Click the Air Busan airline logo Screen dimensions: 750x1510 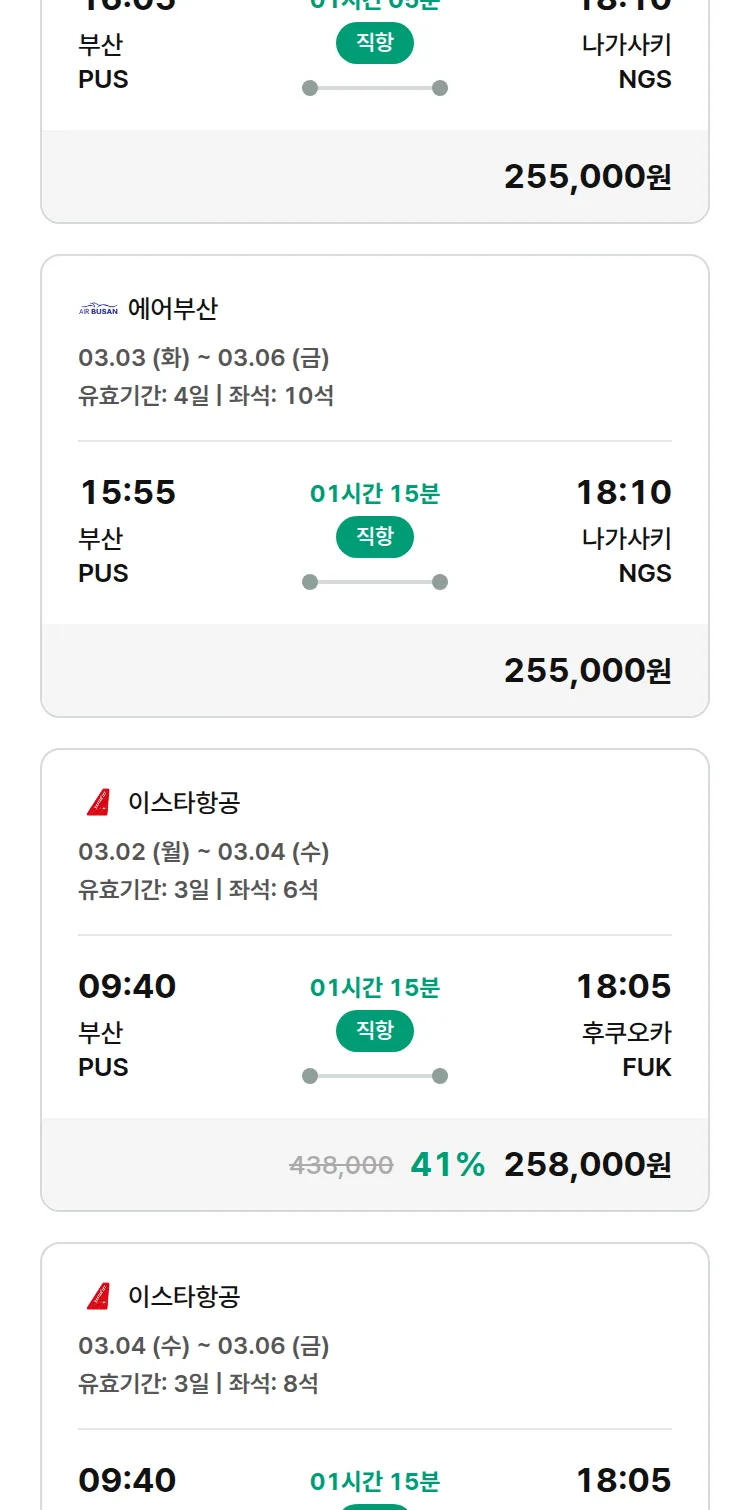click(x=98, y=310)
